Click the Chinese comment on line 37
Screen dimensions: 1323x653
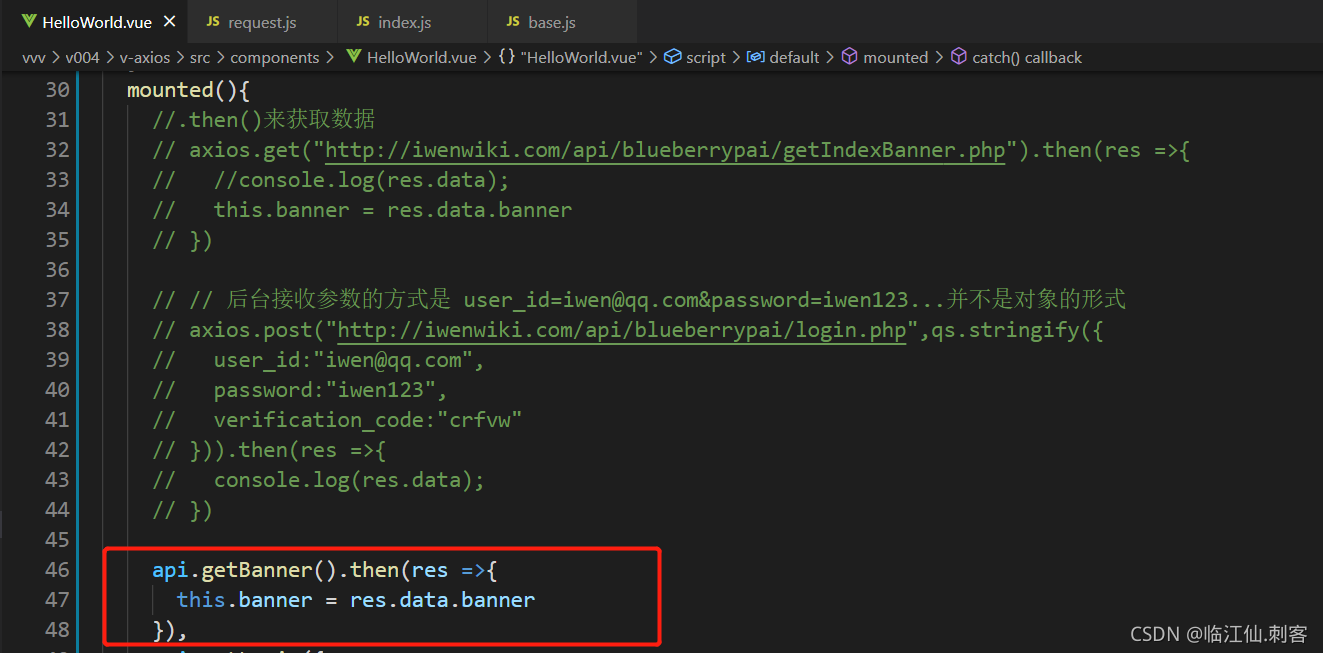pyautogui.click(x=639, y=300)
